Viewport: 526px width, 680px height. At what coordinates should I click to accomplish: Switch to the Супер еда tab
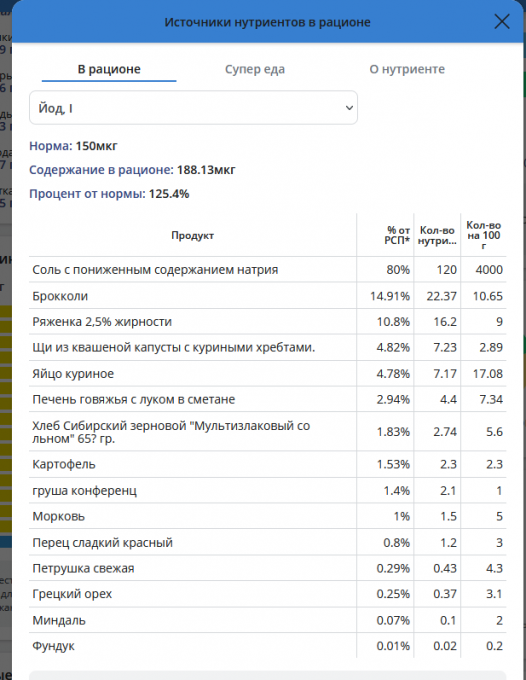point(255,69)
